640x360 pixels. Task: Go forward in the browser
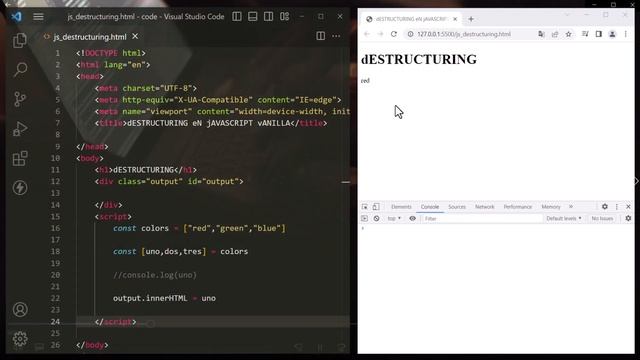pos(380,34)
